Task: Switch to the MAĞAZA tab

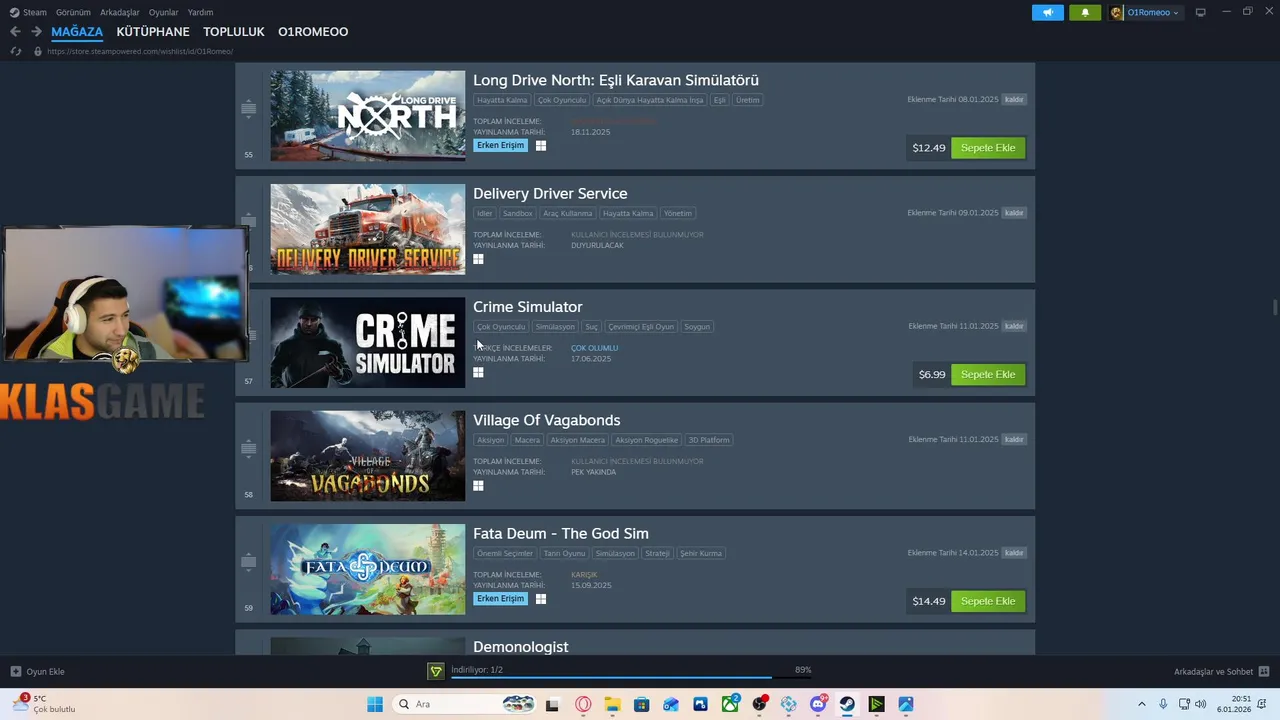Action: click(x=77, y=32)
